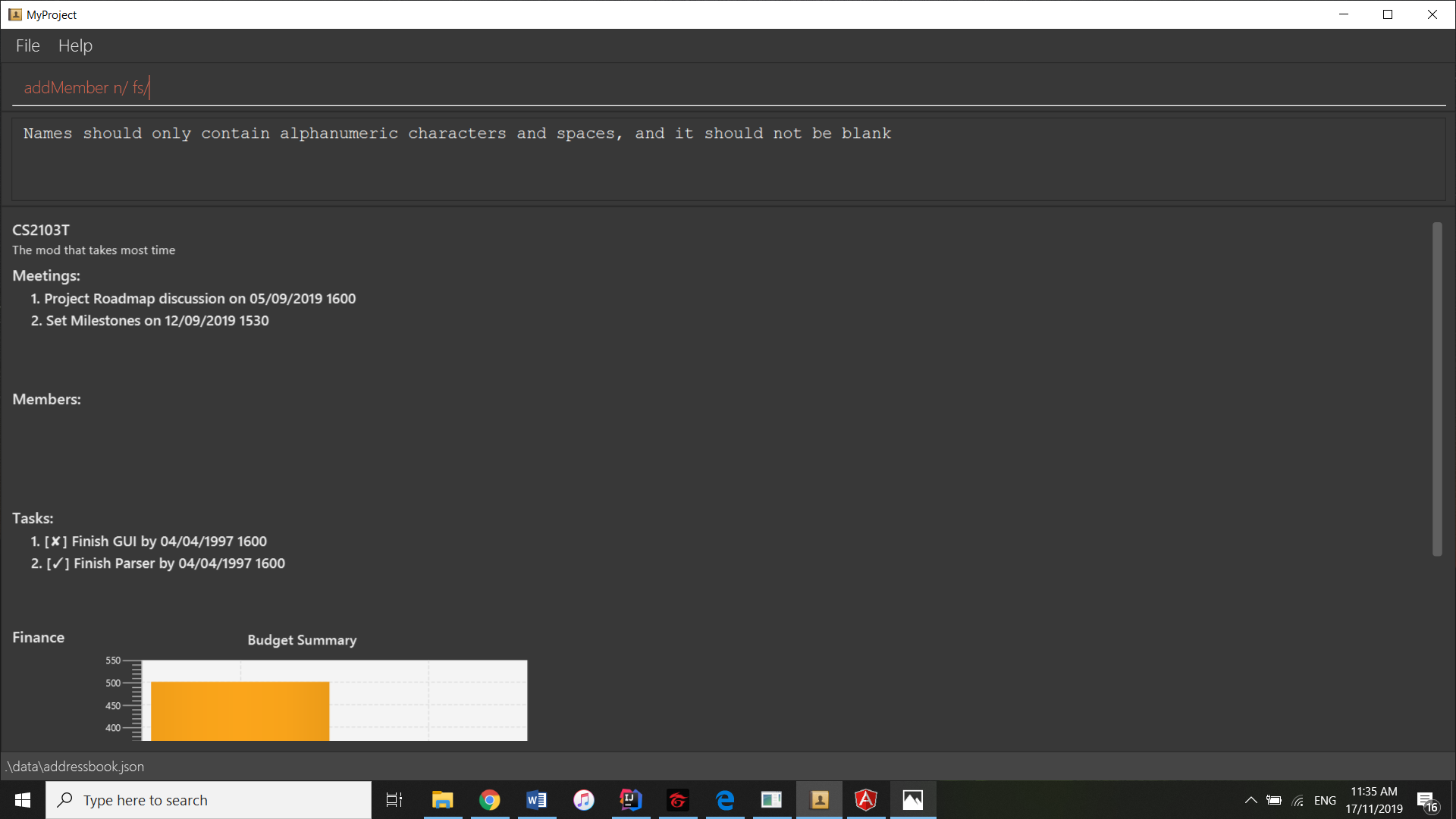Open the iTunes taskbar icon
The height and width of the screenshot is (819, 1456).
pos(584,800)
